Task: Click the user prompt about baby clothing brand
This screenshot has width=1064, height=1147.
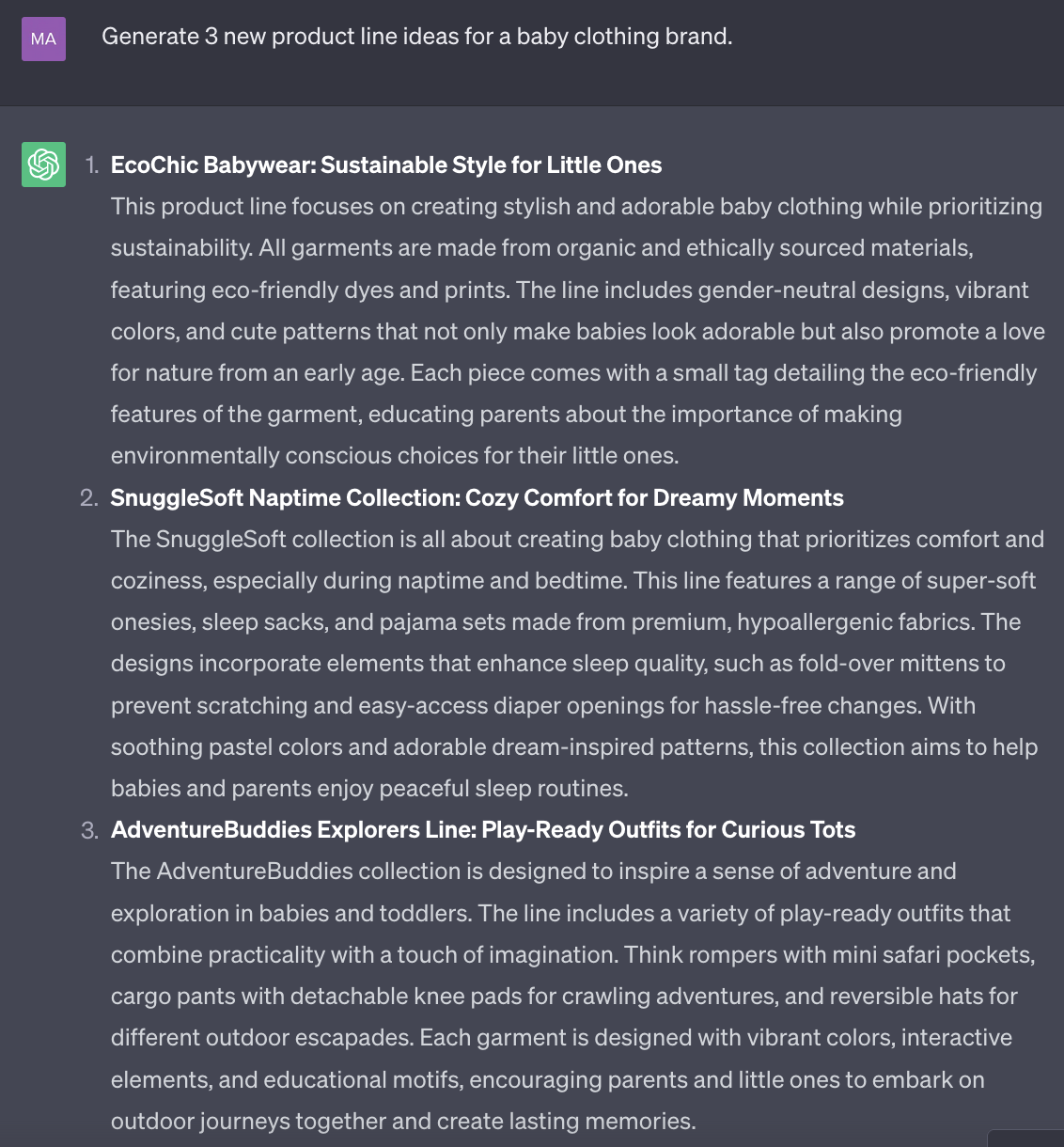Action: (416, 37)
